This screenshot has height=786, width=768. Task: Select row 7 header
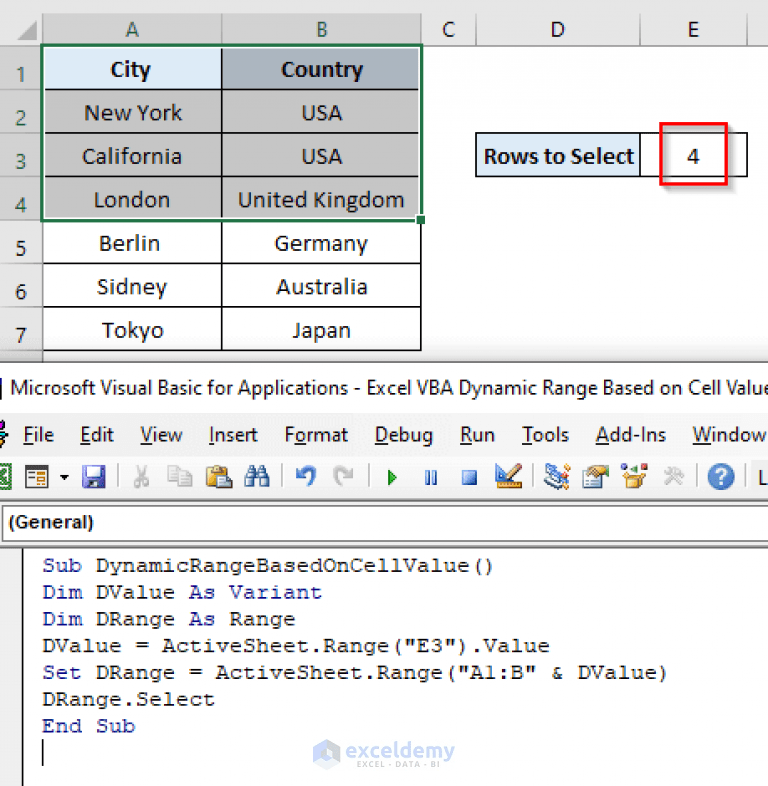coord(21,330)
